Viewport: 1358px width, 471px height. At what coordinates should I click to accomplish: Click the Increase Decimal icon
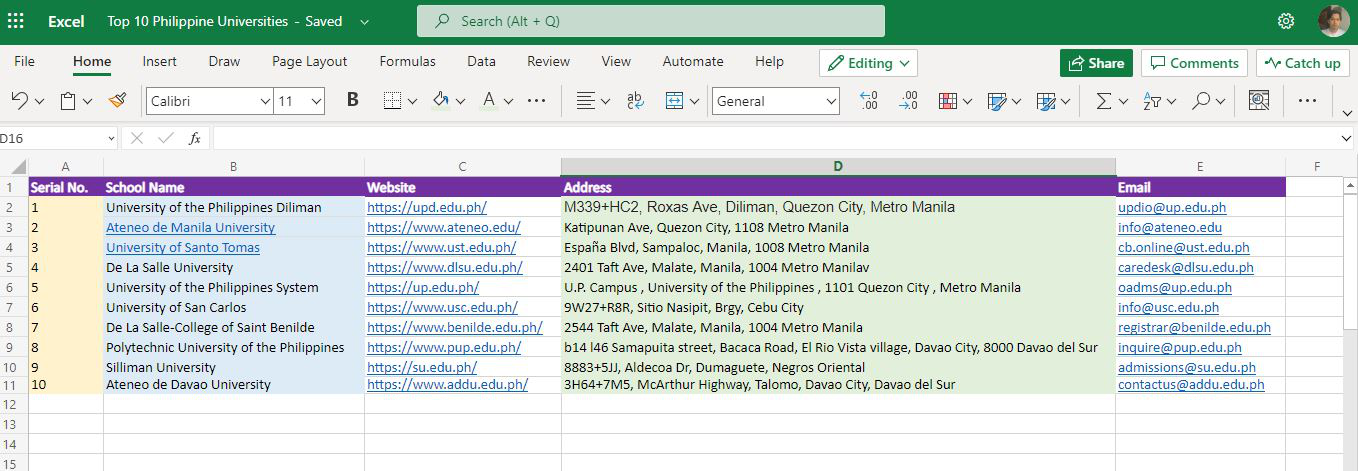coord(869,101)
